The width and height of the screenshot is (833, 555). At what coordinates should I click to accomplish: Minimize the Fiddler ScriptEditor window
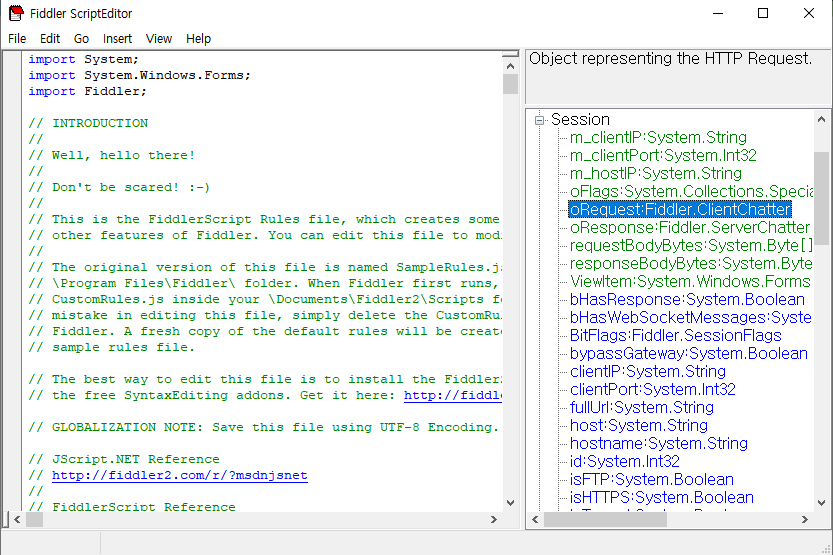point(718,13)
